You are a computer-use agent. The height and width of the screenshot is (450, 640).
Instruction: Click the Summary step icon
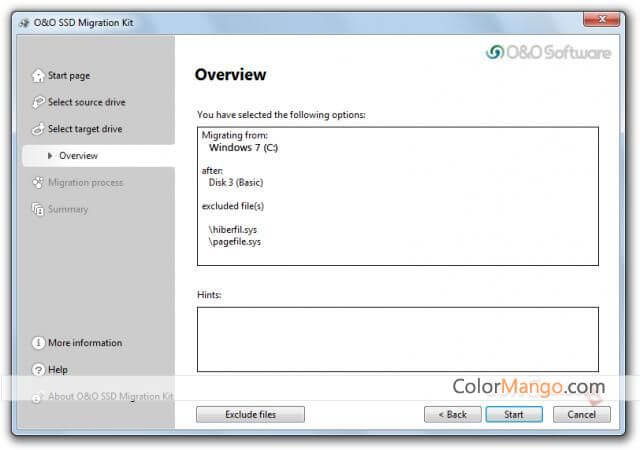point(38,210)
